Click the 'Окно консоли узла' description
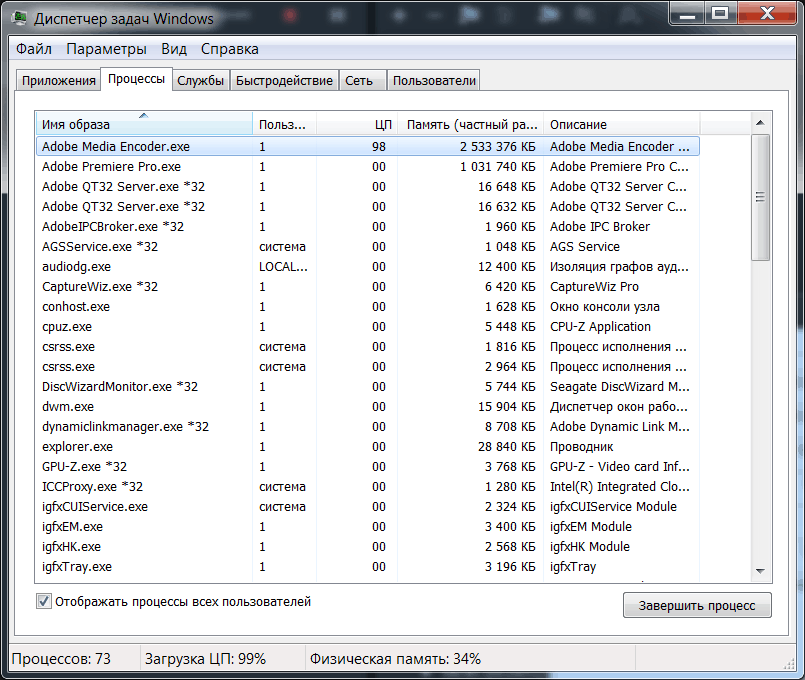Screen dimensions: 805x680 tap(605, 307)
